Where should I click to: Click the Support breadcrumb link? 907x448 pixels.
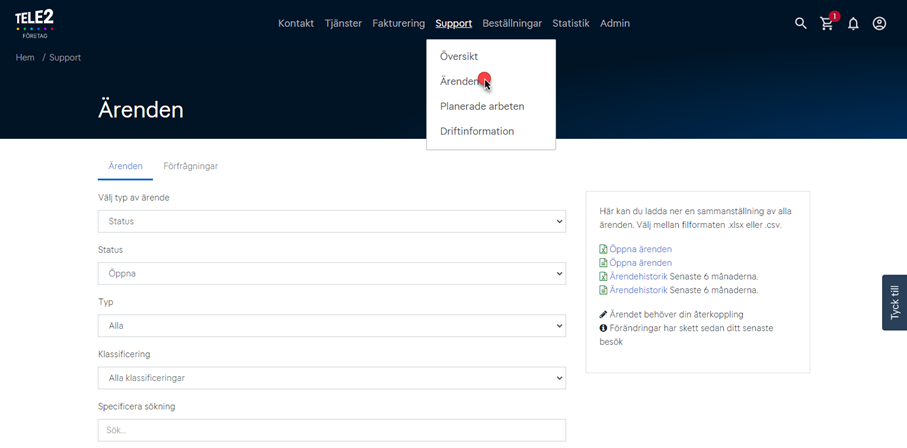(x=65, y=58)
